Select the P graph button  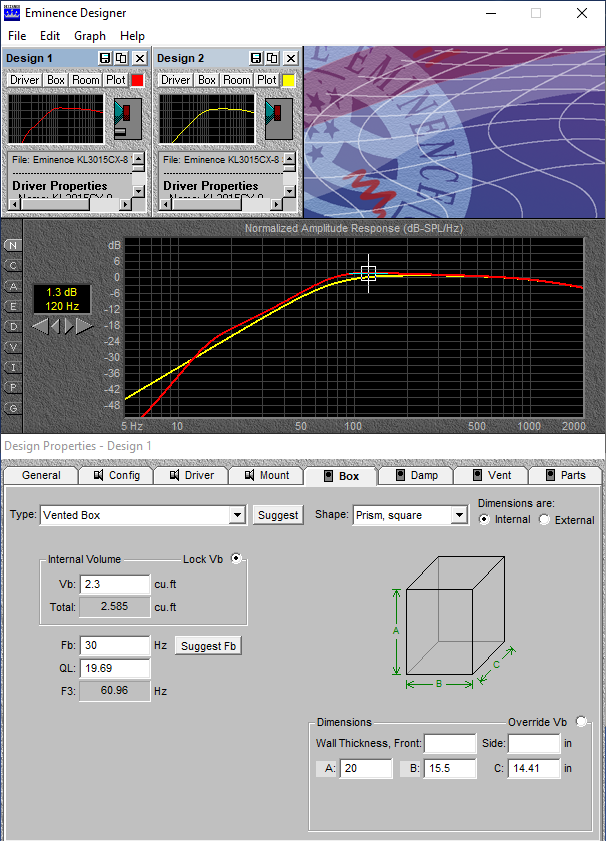pyautogui.click(x=13, y=387)
